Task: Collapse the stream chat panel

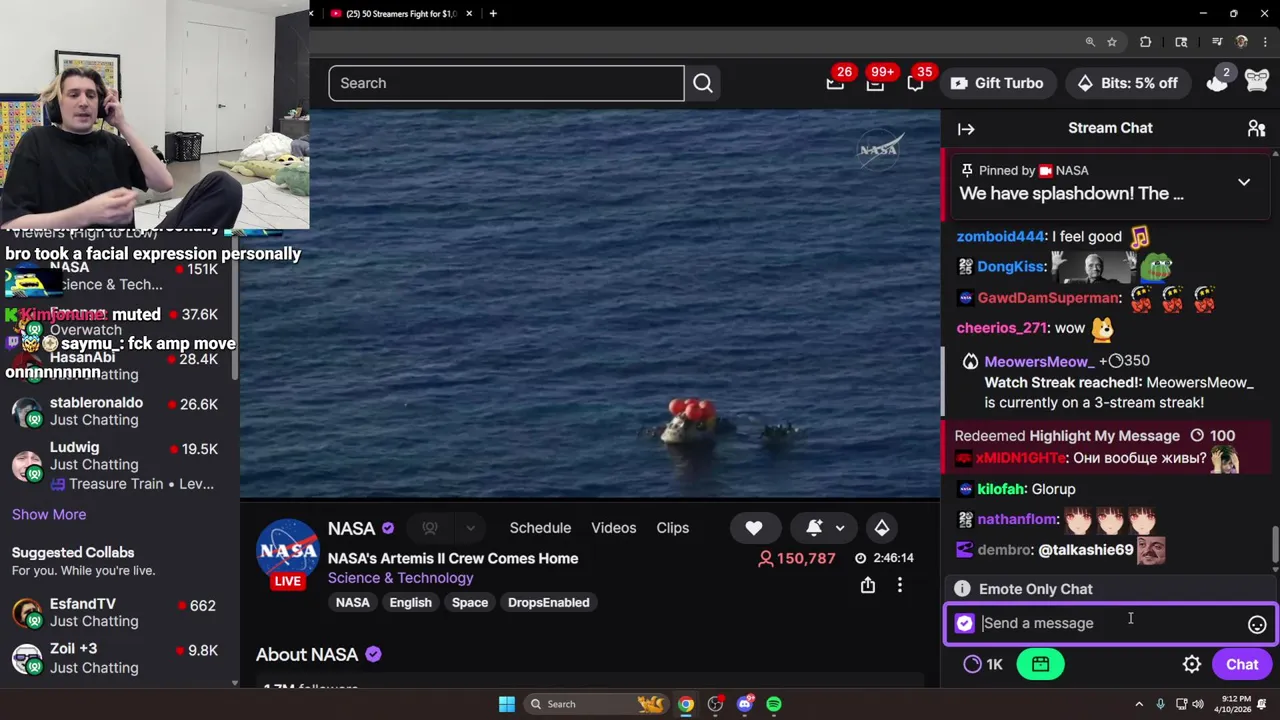Action: coord(966,128)
